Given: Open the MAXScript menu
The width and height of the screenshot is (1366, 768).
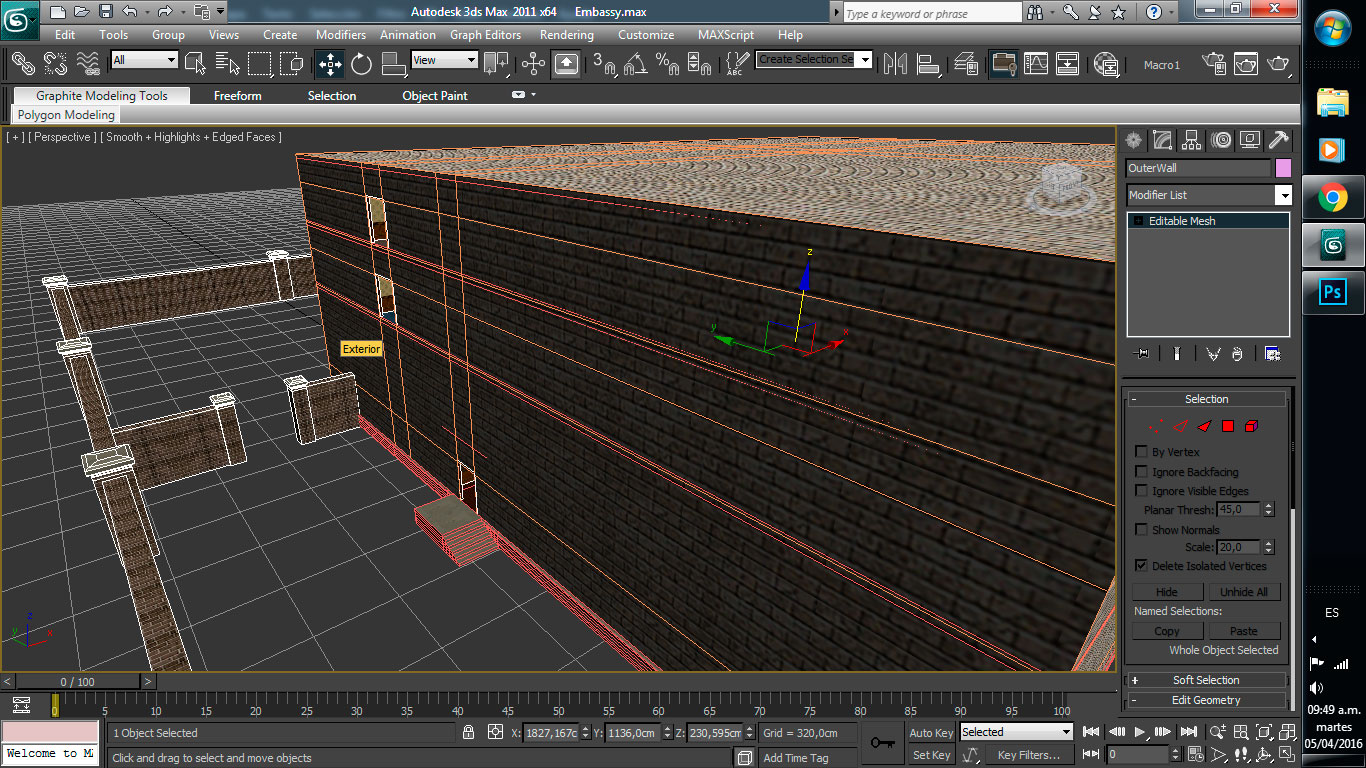Looking at the screenshot, I should click(x=726, y=34).
